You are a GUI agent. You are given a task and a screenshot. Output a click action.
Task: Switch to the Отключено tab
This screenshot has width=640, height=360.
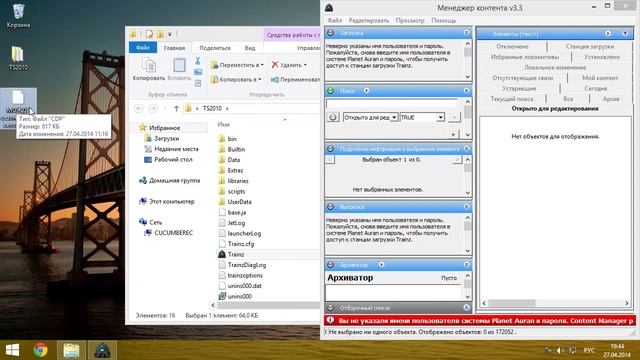(512, 47)
